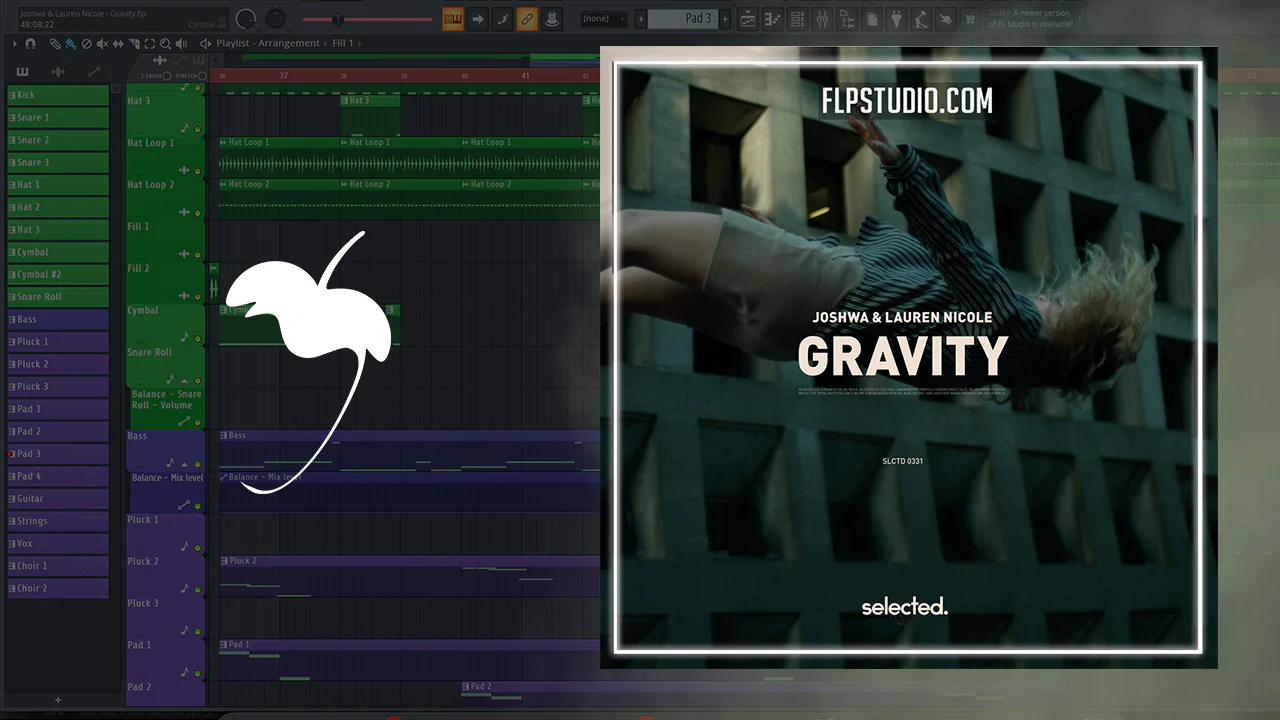Click the second round knob beside song title
This screenshot has height=720, width=1280.
(x=276, y=19)
